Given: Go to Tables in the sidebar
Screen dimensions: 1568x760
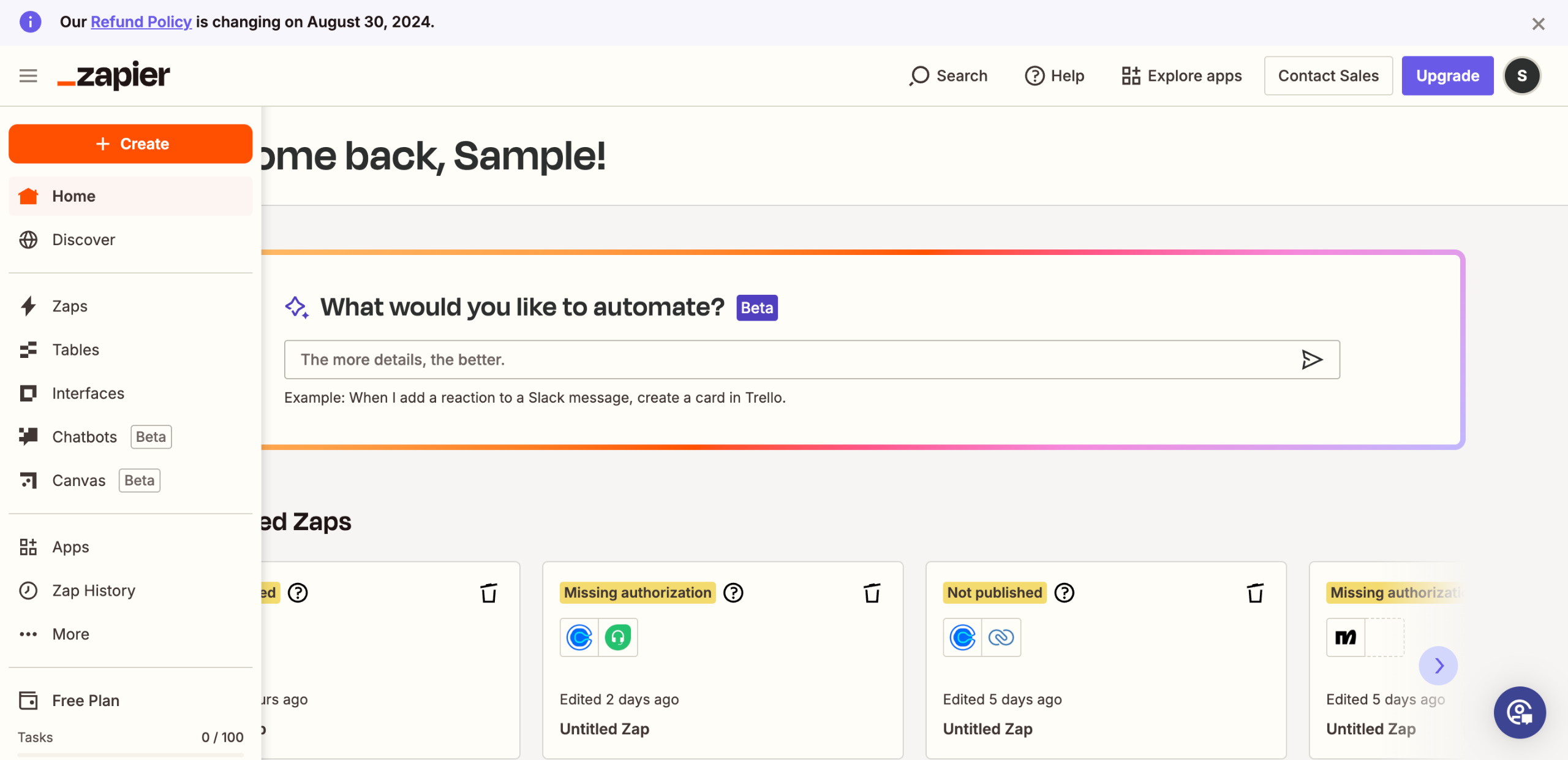Looking at the screenshot, I should click(75, 349).
